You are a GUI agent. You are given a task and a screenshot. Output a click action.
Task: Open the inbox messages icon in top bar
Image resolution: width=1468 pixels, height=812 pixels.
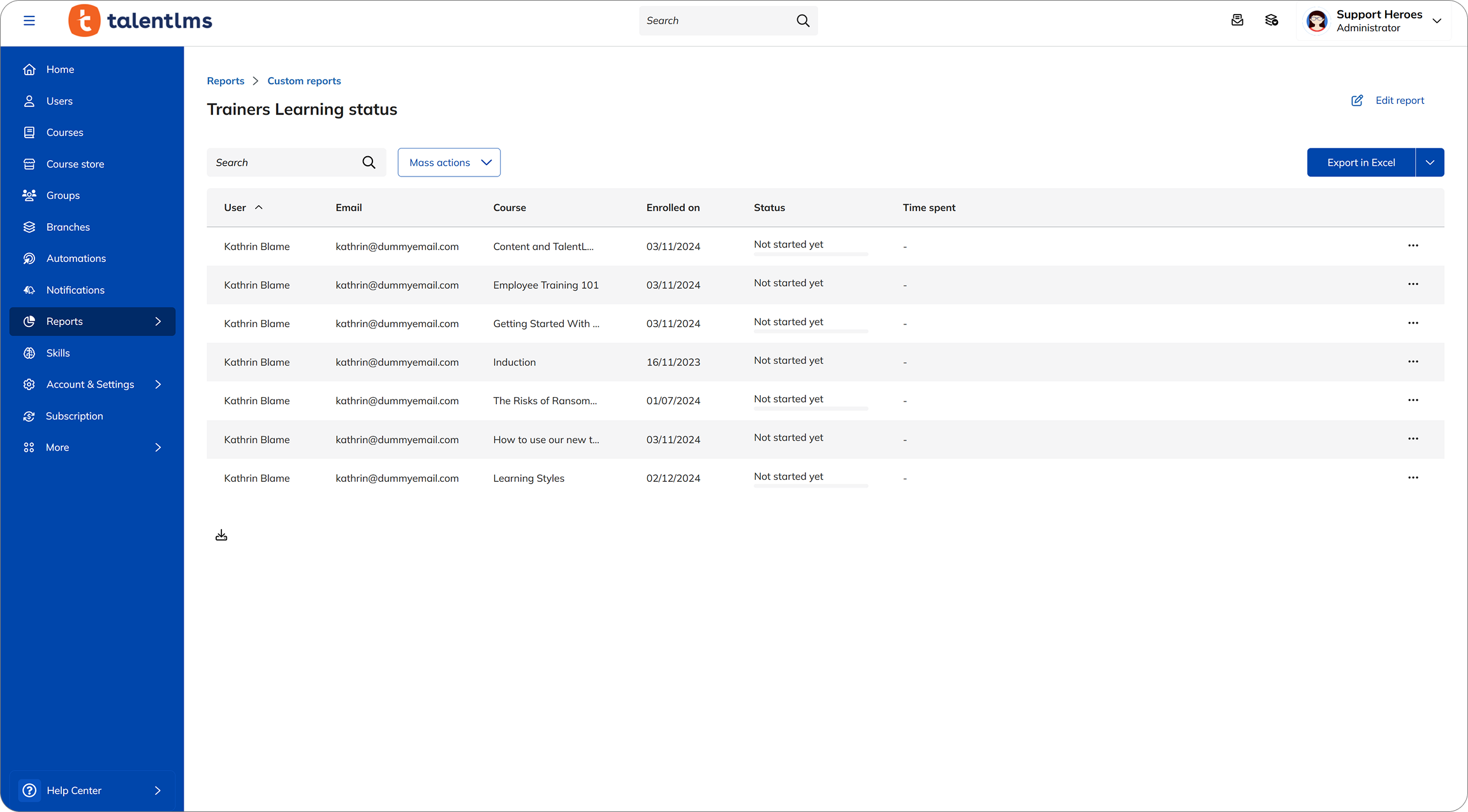click(x=1237, y=20)
